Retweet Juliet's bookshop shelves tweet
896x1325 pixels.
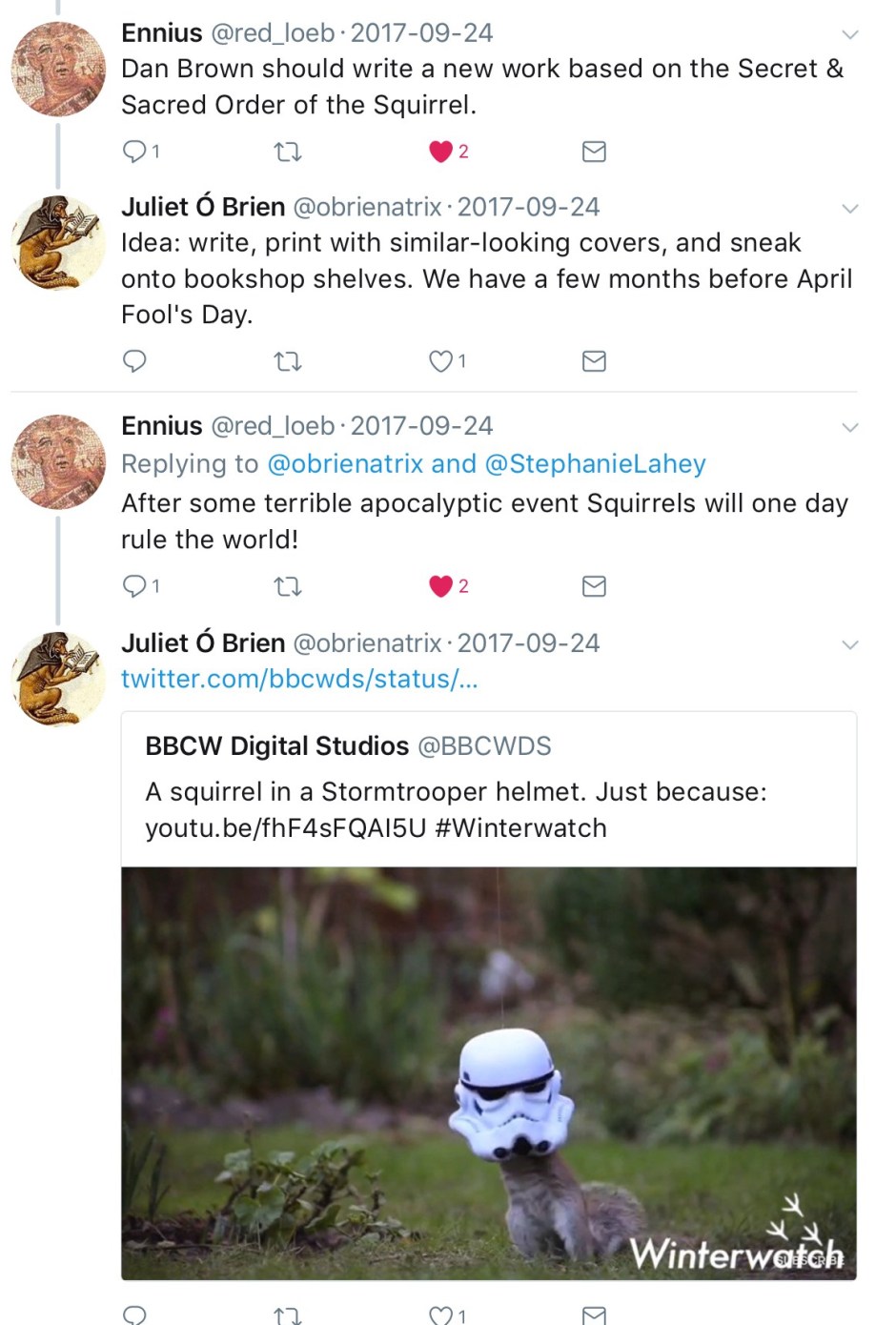tap(287, 361)
